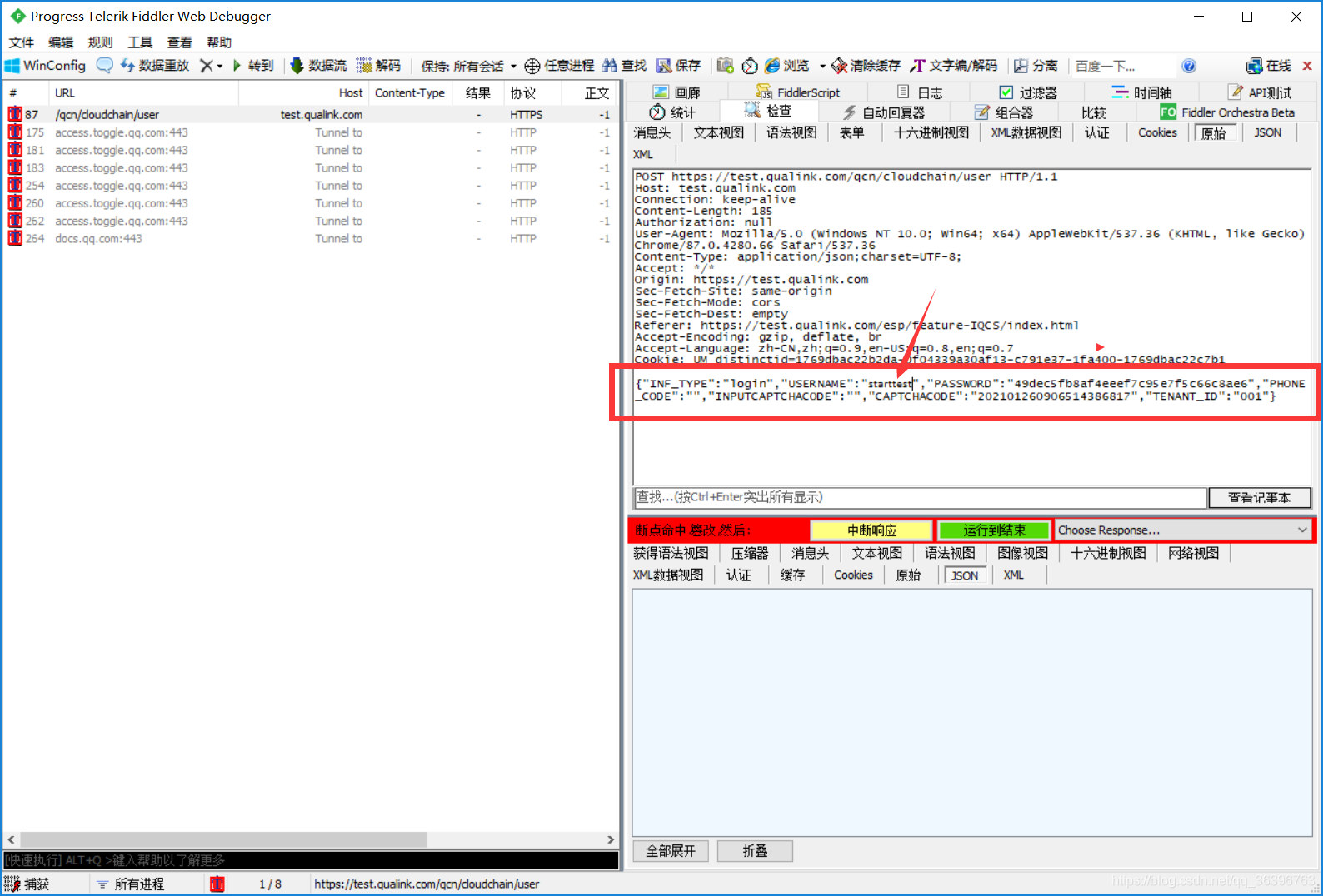This screenshot has height=896, width=1323.
Task: Click the comment speech bubble icon
Action: point(104,66)
